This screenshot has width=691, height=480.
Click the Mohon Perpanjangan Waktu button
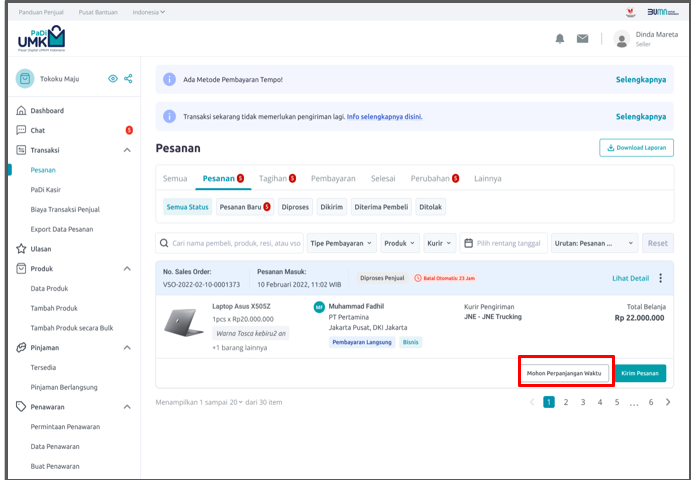[564, 373]
